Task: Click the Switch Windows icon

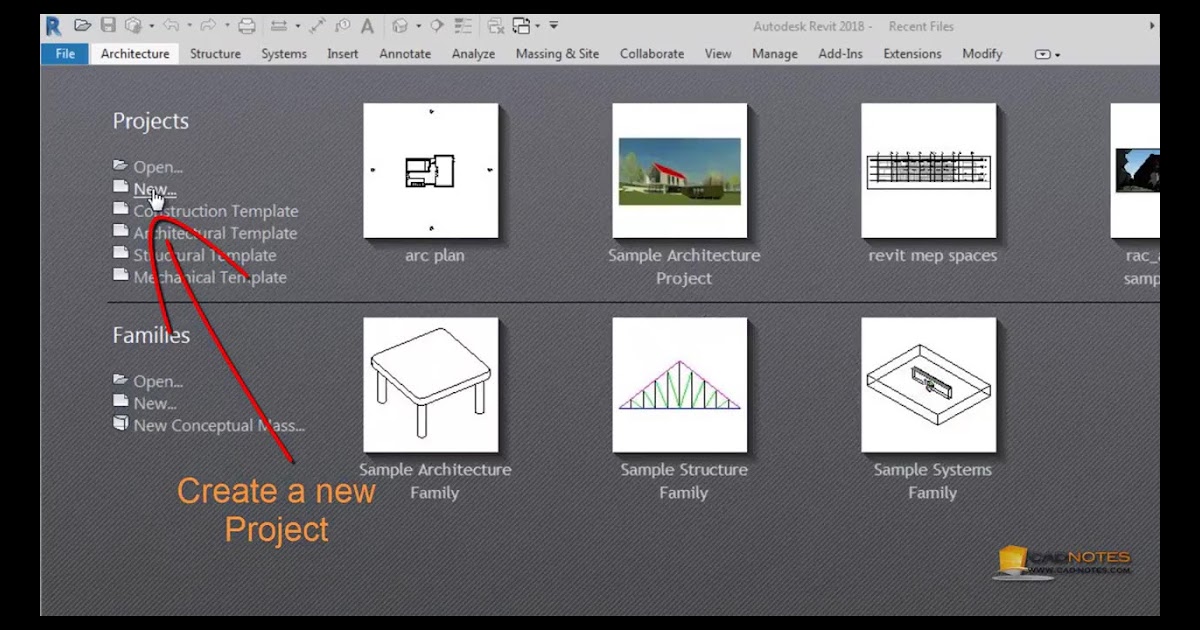Action: pos(521,26)
